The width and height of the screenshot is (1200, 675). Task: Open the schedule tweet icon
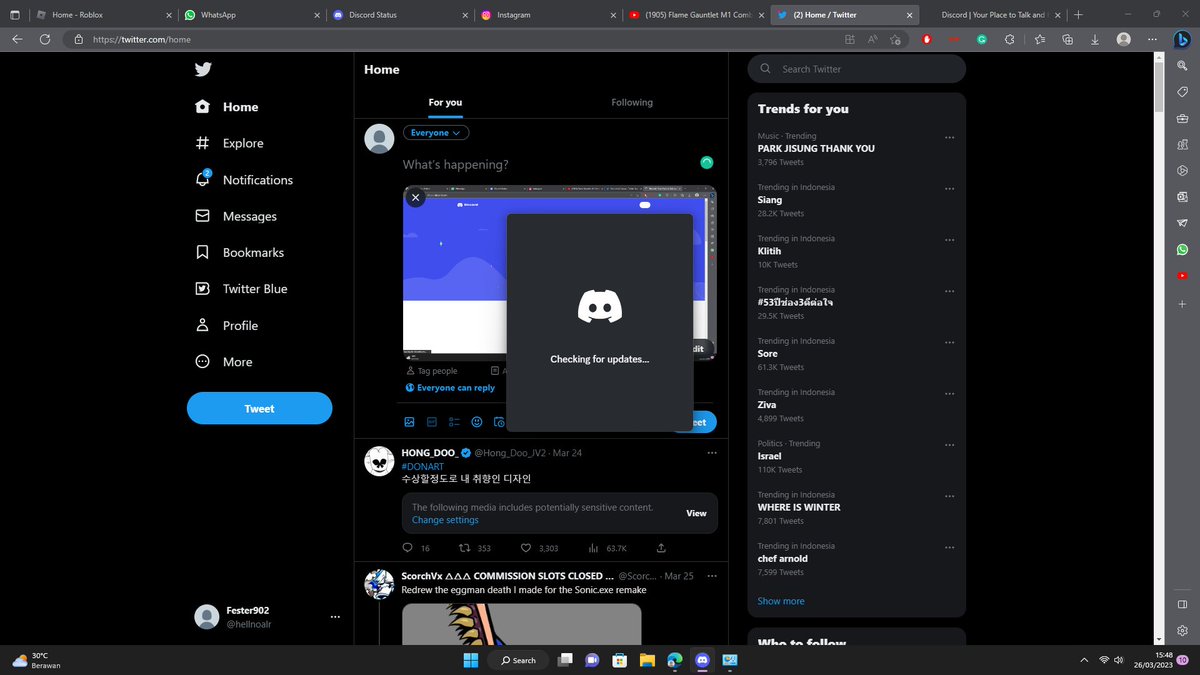tap(499, 422)
